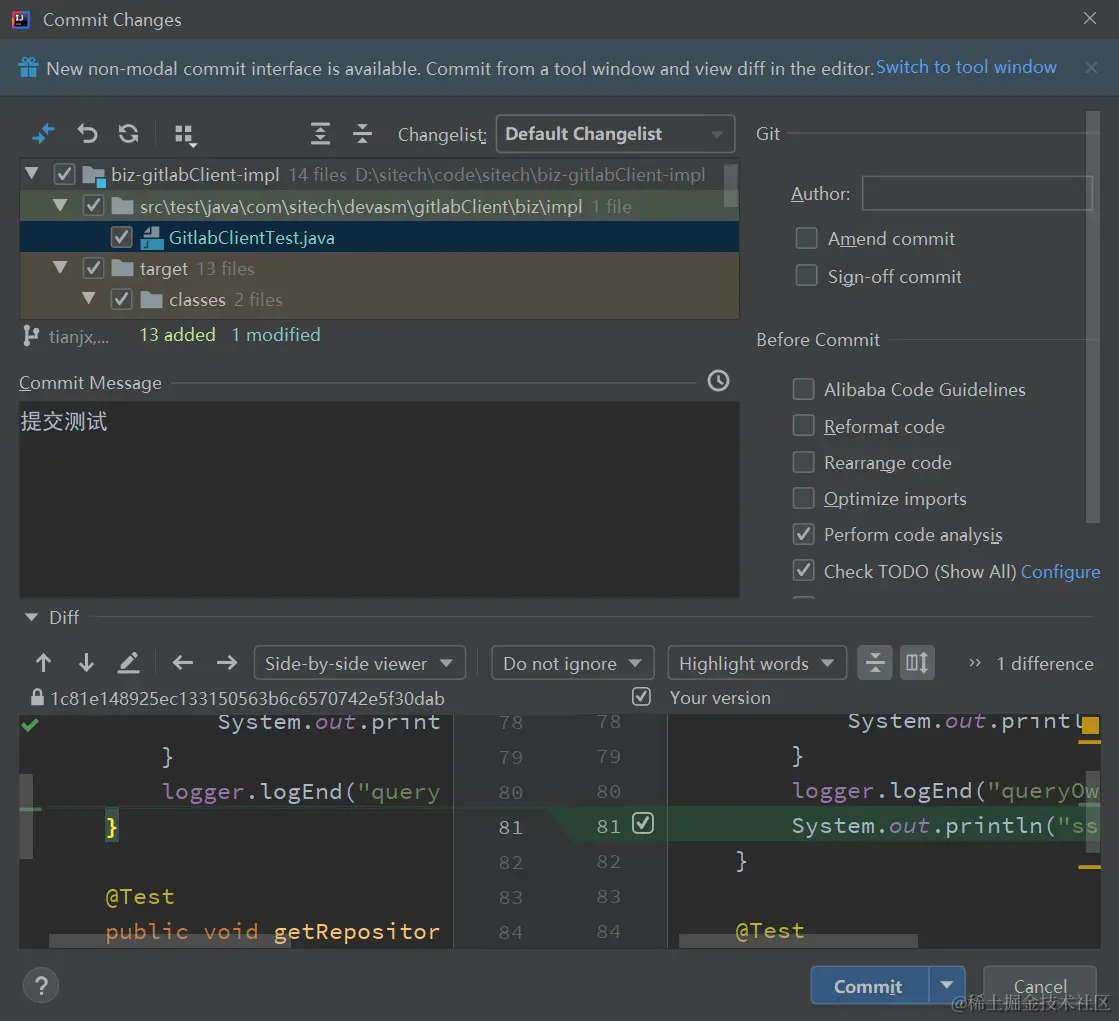Click the Cancel button
This screenshot has height=1021, width=1119.
point(1040,985)
